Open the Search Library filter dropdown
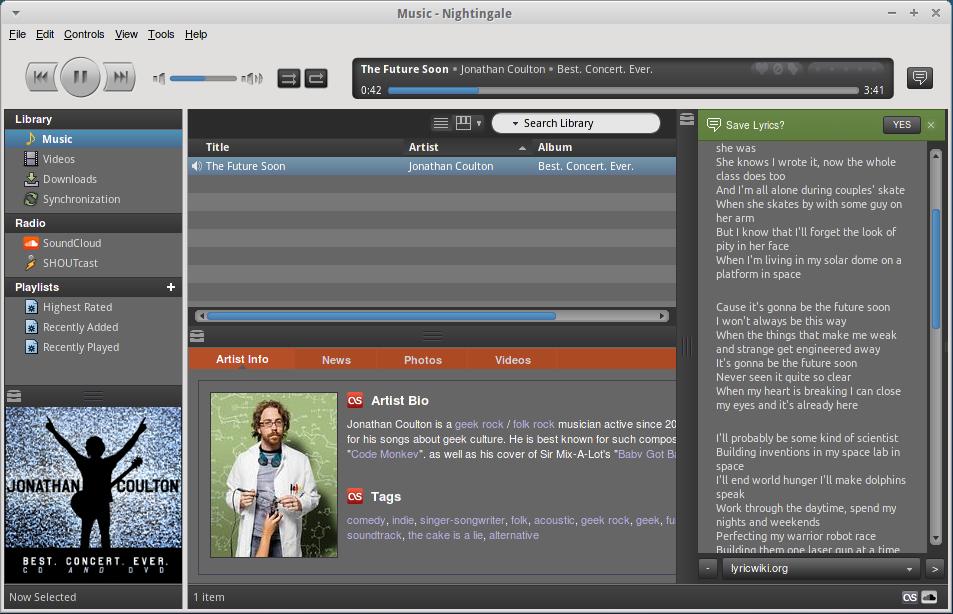The height and width of the screenshot is (614, 953). pyautogui.click(x=515, y=123)
